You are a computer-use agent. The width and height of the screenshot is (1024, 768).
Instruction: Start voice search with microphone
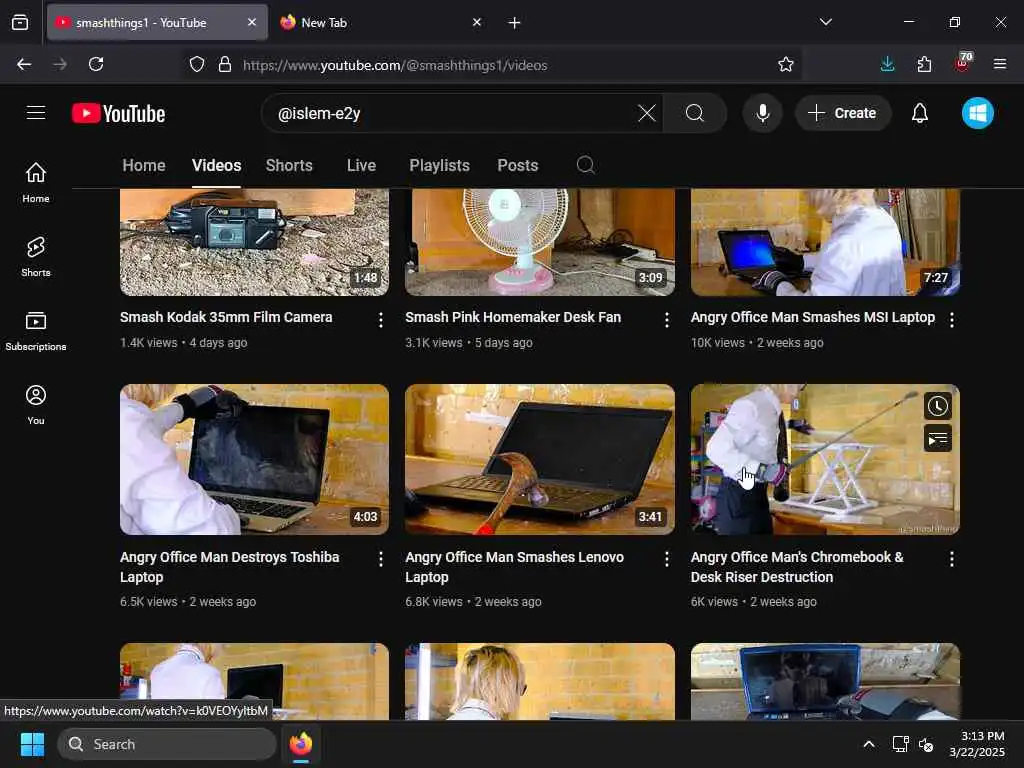762,113
